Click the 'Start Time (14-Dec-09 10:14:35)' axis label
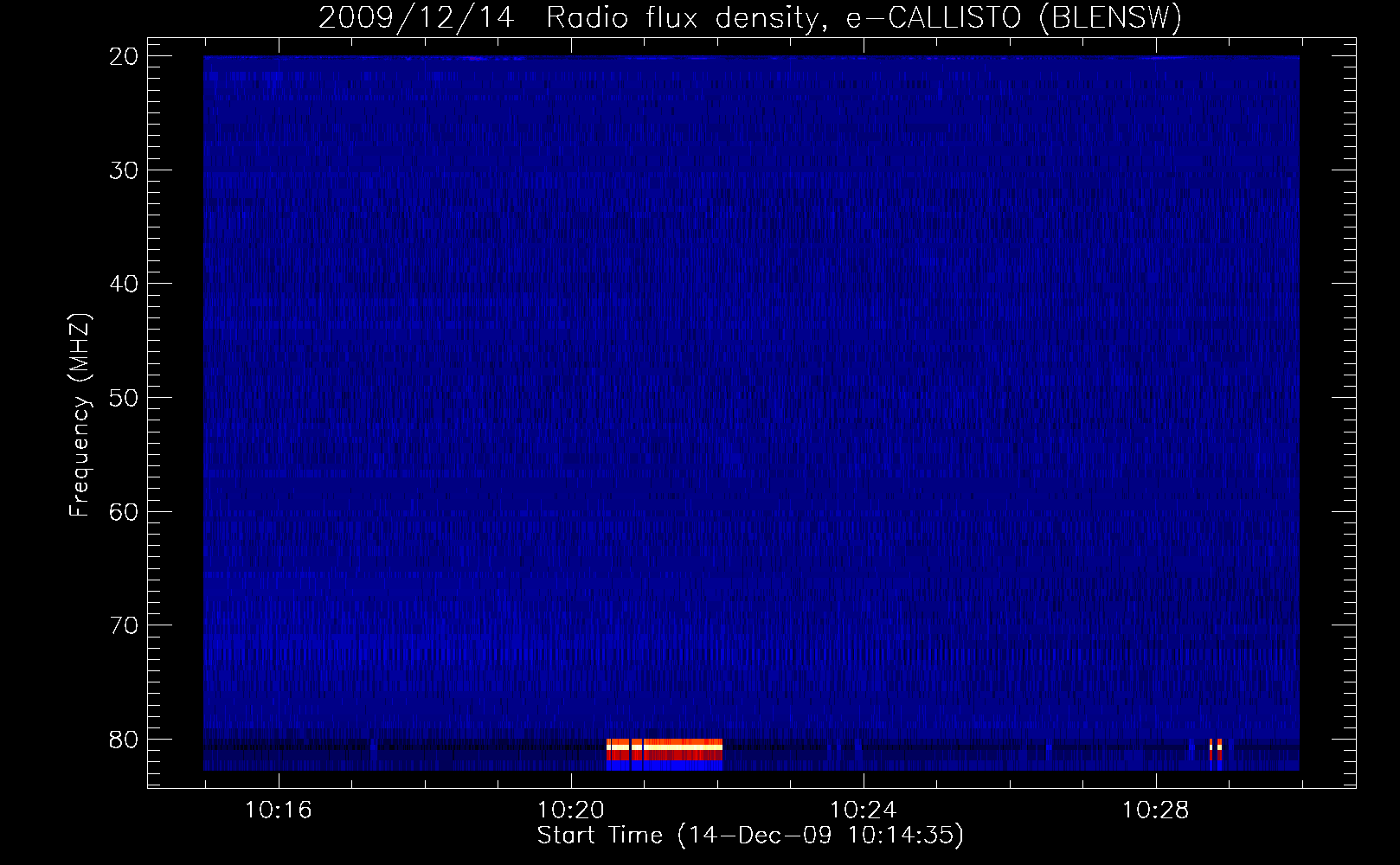 tap(750, 836)
